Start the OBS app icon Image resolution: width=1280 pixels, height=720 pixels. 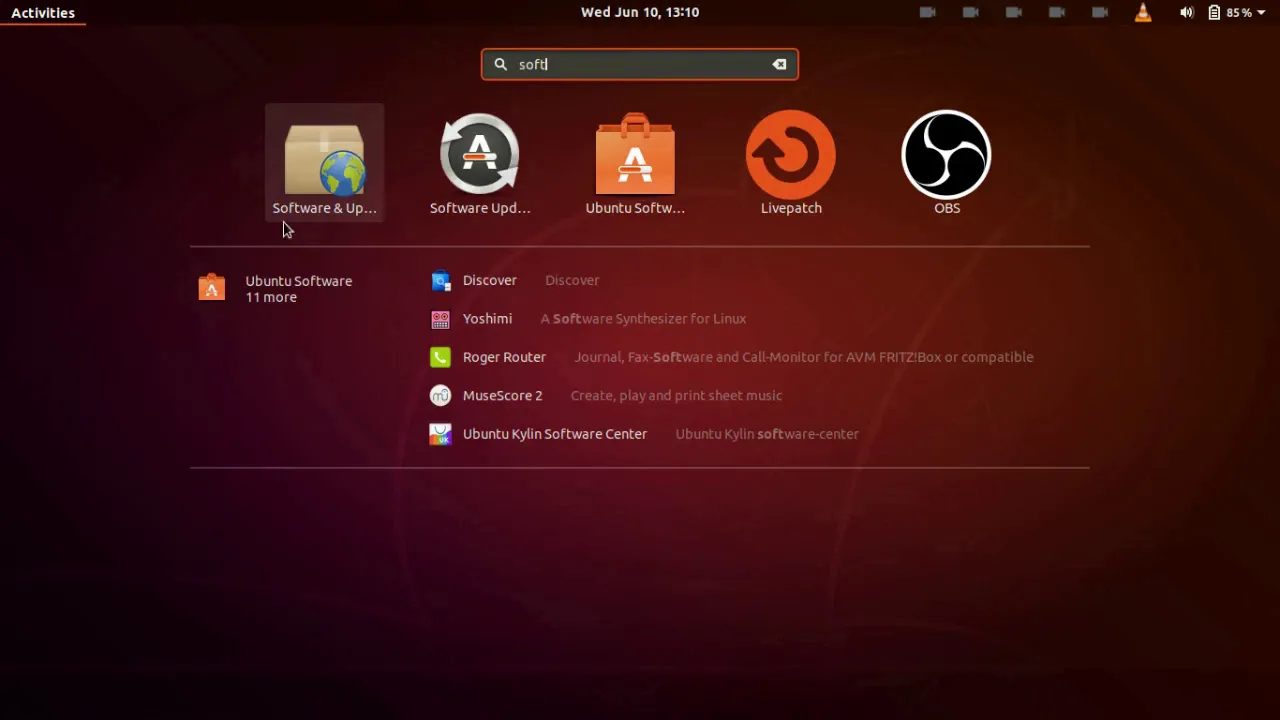tap(947, 162)
